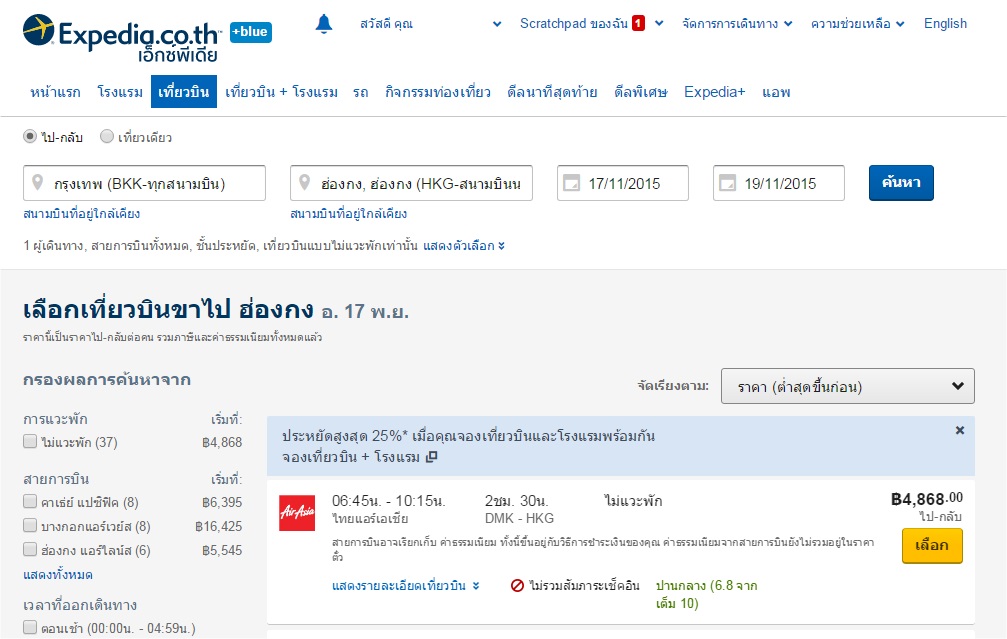The height and width of the screenshot is (639, 1007).
Task: Check the บางกอกแอร์เวย์ส (8) airline filter
Action: pyautogui.click(x=30, y=525)
